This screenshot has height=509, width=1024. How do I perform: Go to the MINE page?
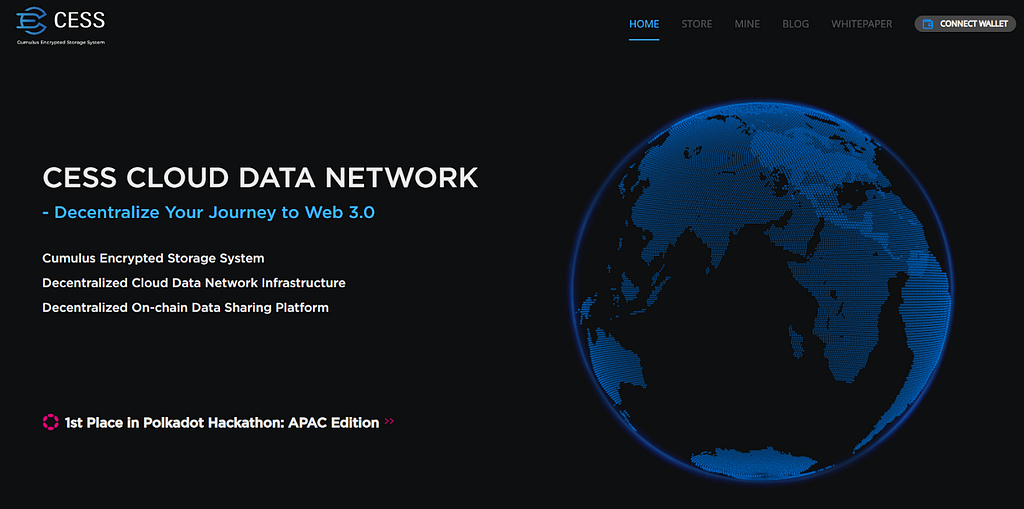click(x=747, y=24)
